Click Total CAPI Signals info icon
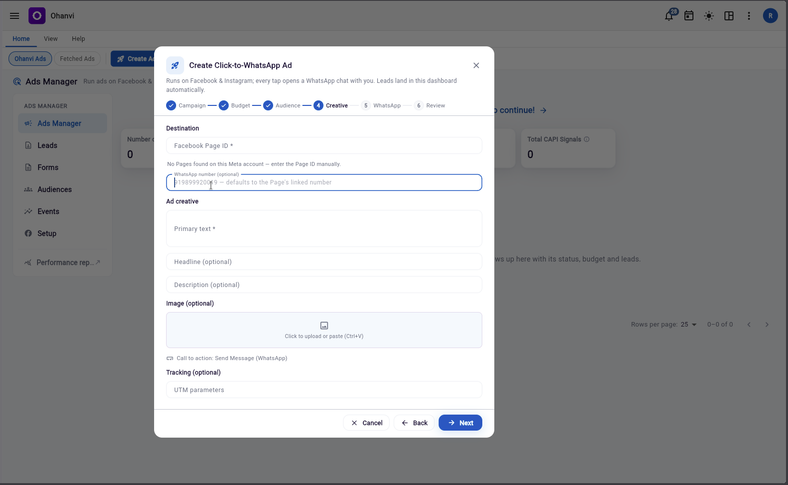This screenshot has height=485, width=788. pyautogui.click(x=586, y=140)
